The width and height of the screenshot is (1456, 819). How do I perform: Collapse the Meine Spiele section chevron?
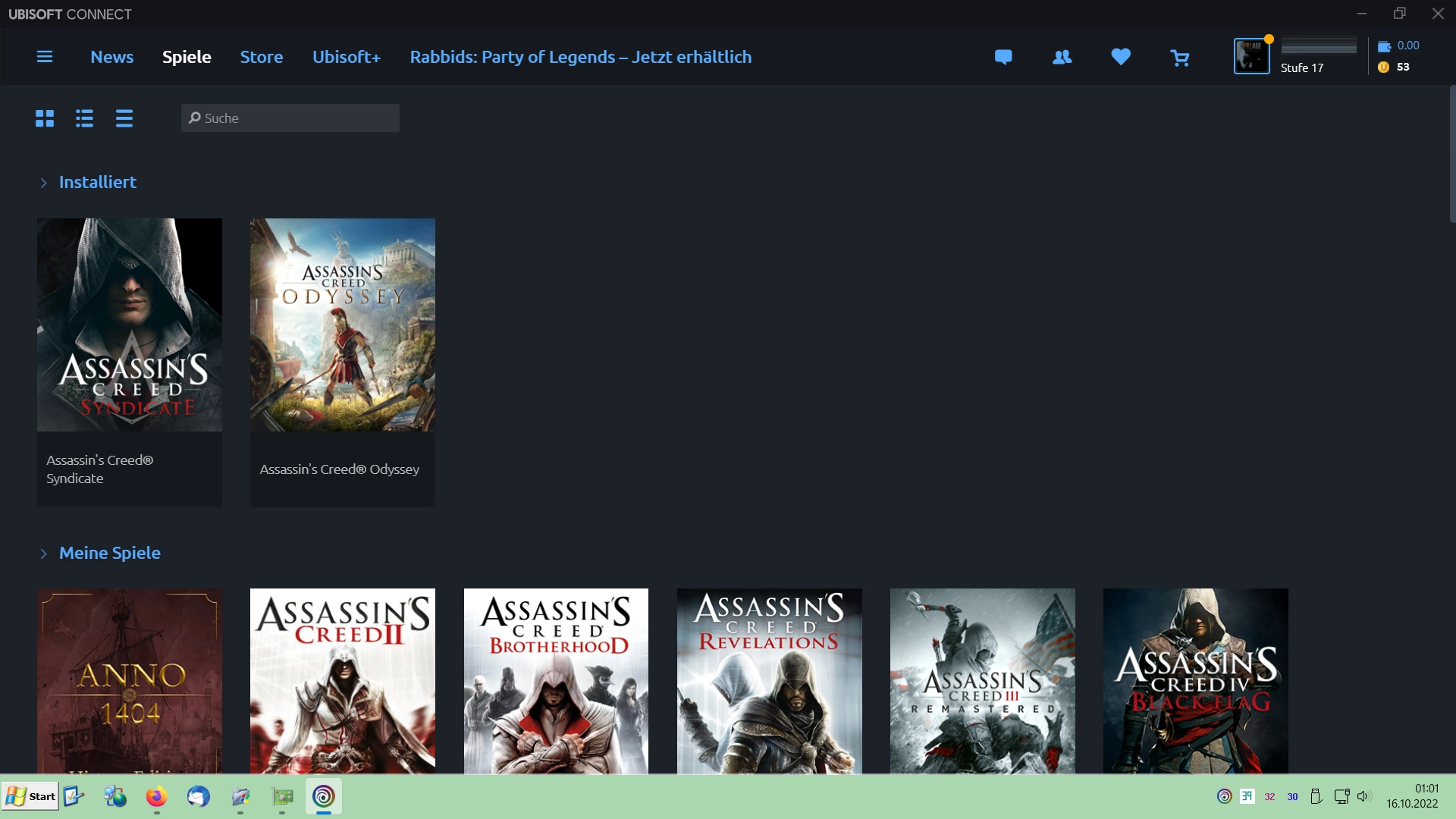pyautogui.click(x=43, y=554)
